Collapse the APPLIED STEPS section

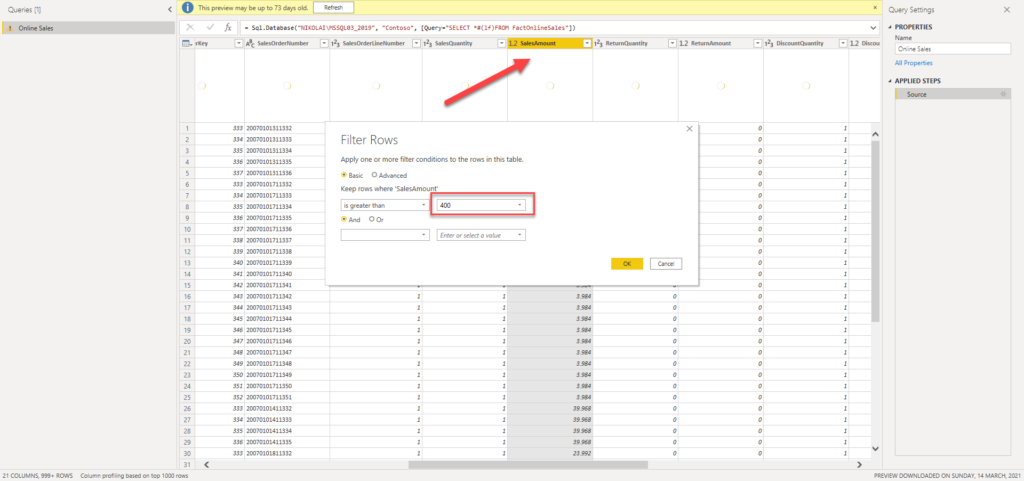point(891,81)
